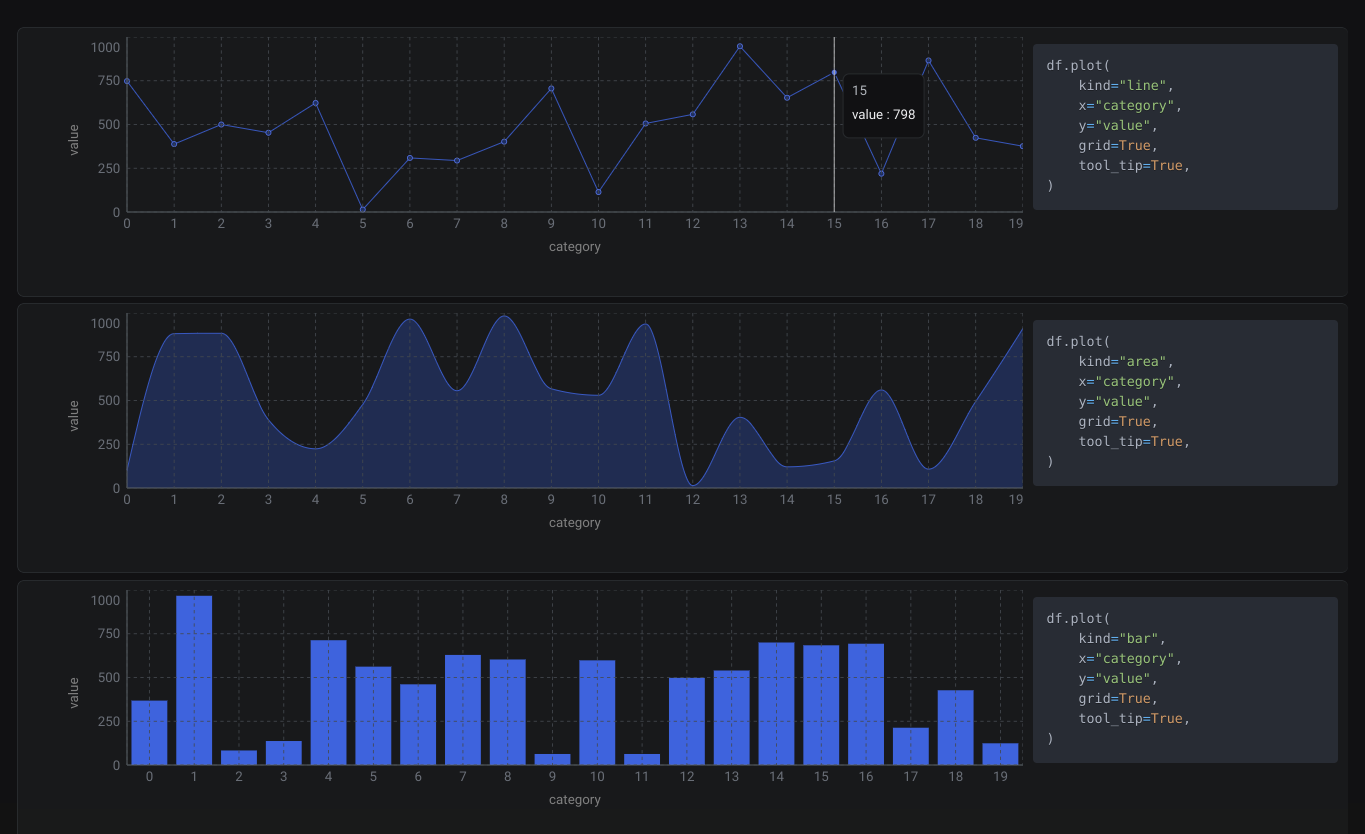Click the bar chart bar at category 10
The width and height of the screenshot is (1365, 834).
[x=597, y=712]
